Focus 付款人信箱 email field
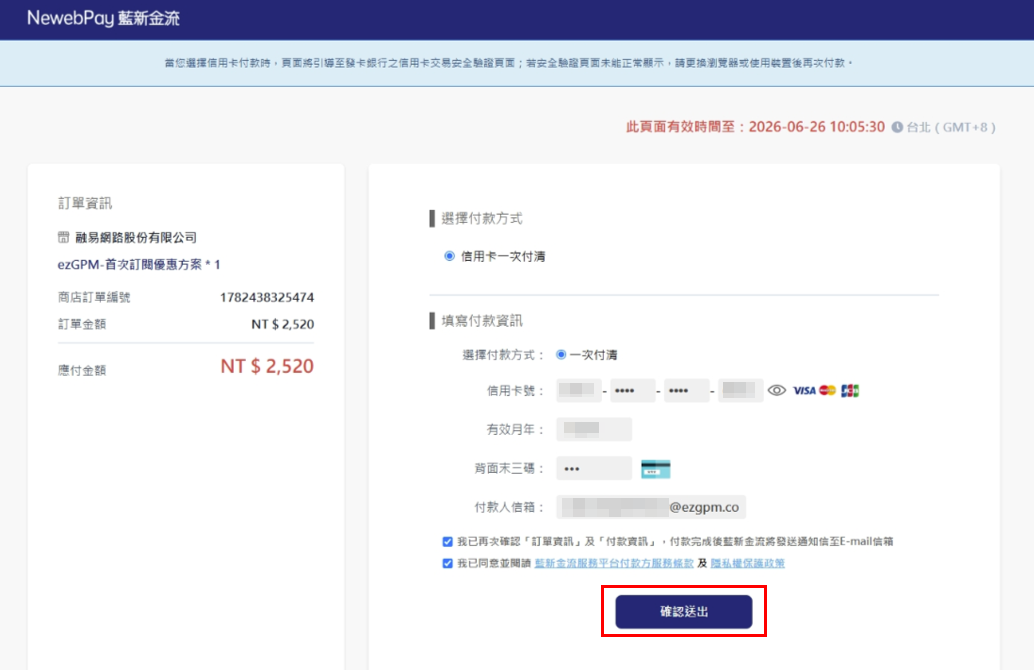Viewport: 1034px width, 670px height. pyautogui.click(x=651, y=507)
